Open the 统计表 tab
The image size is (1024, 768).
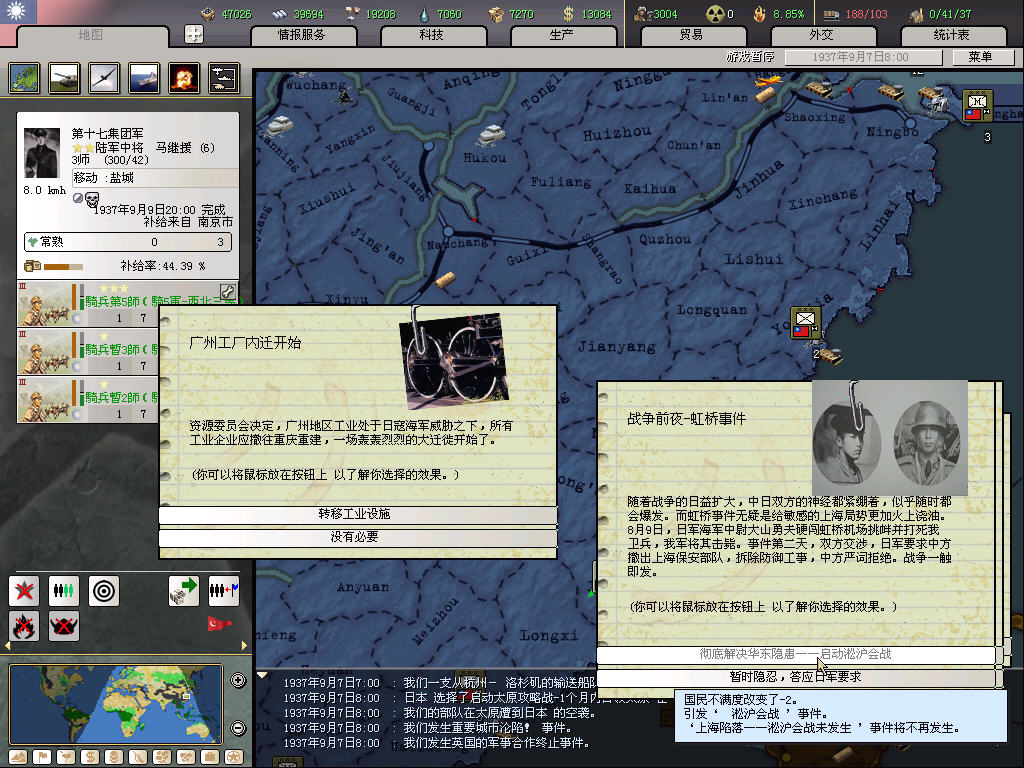click(x=952, y=35)
